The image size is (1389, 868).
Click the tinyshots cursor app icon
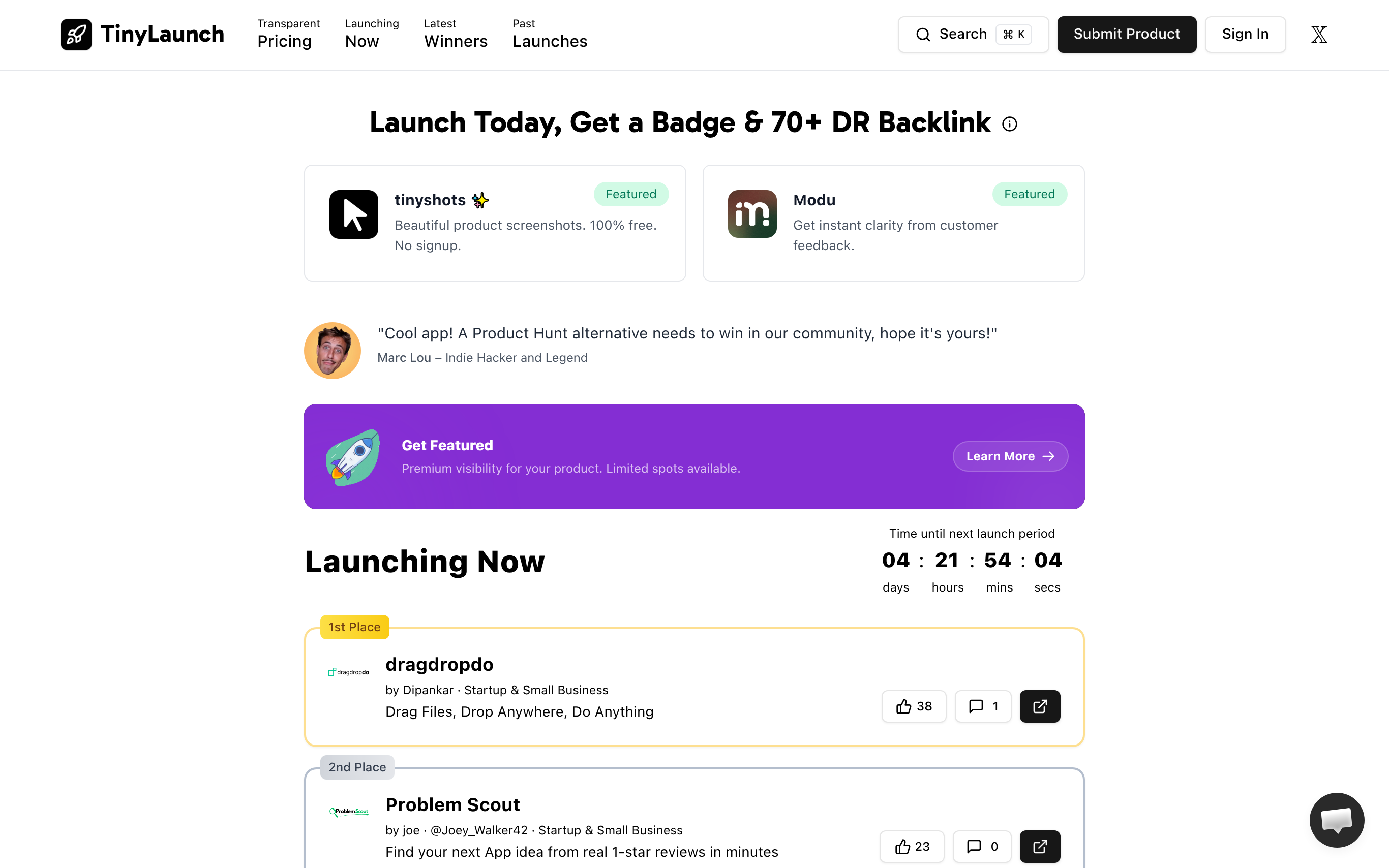coord(354,214)
